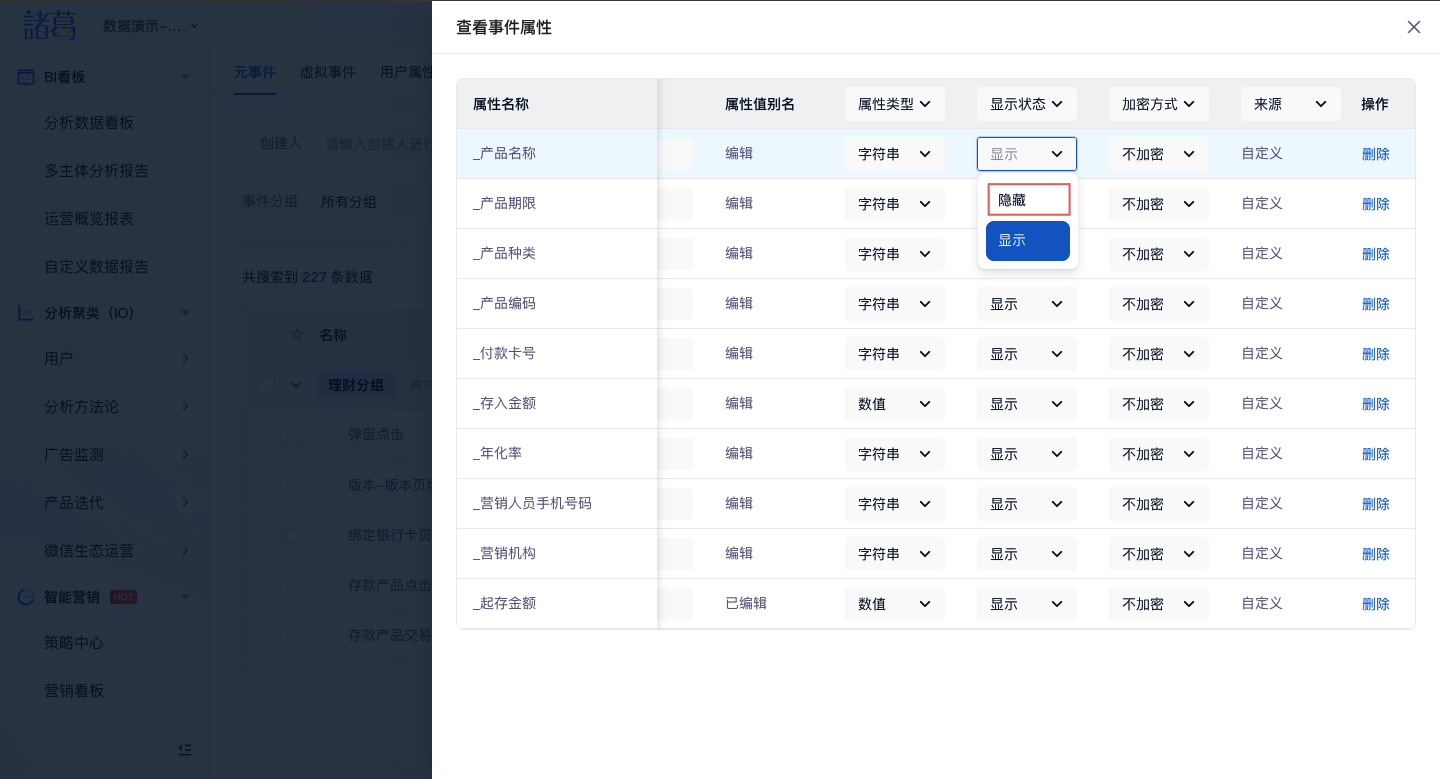1440x779 pixels.
Task: Choose 显示 option in the open dropdown
Action: 1028,241
